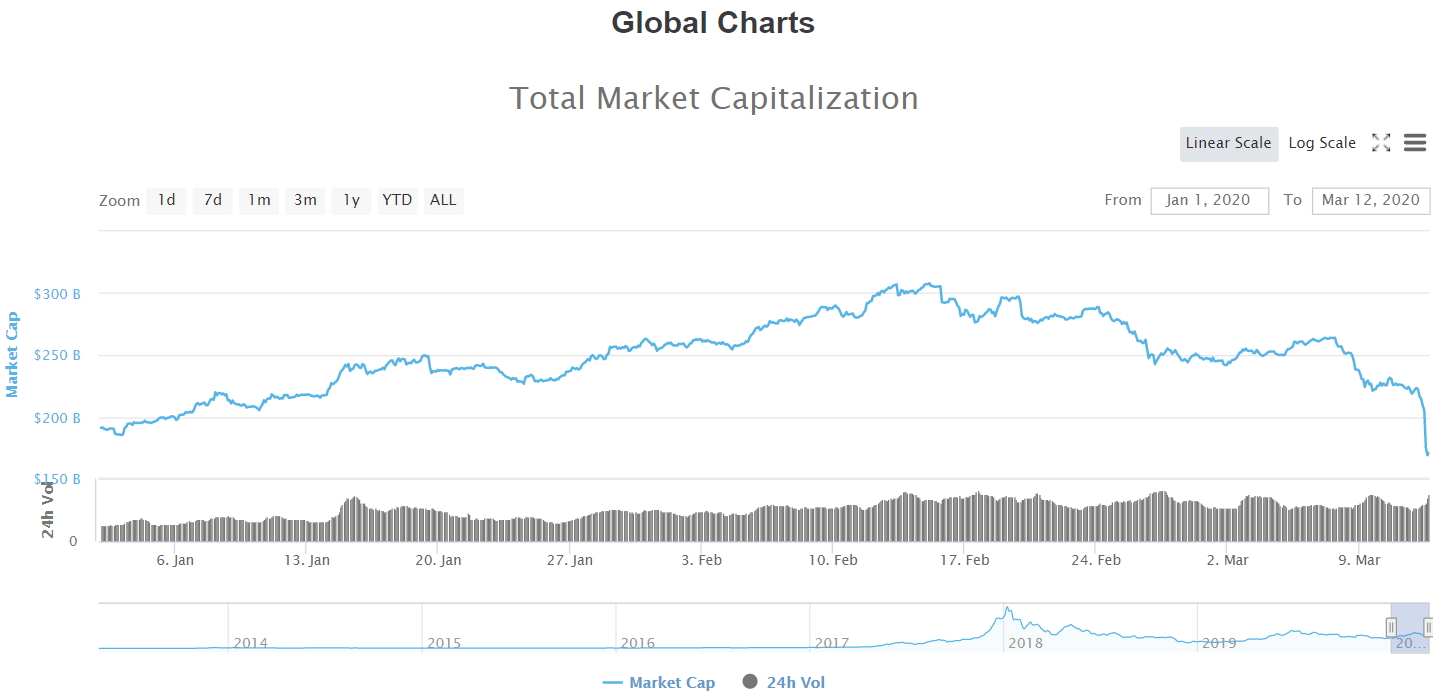The height and width of the screenshot is (700, 1433).
Task: Show ALL time range
Action: (x=443, y=200)
